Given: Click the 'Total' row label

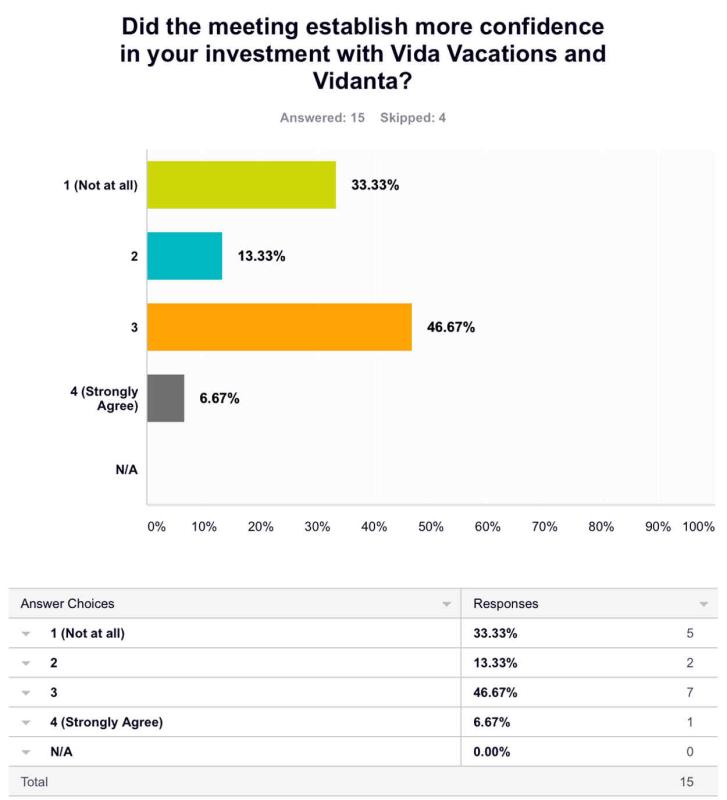Looking at the screenshot, I should [34, 780].
